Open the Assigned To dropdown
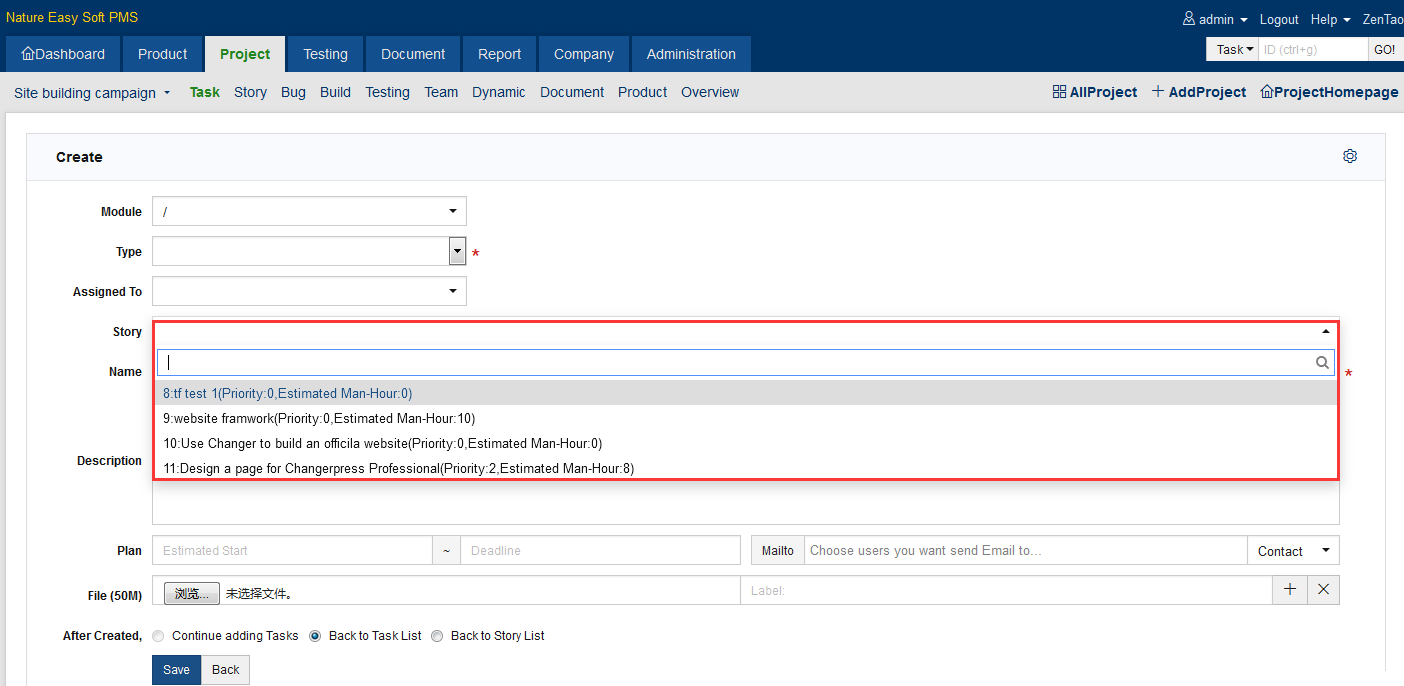Image resolution: width=1404 pixels, height=686 pixels. [309, 291]
